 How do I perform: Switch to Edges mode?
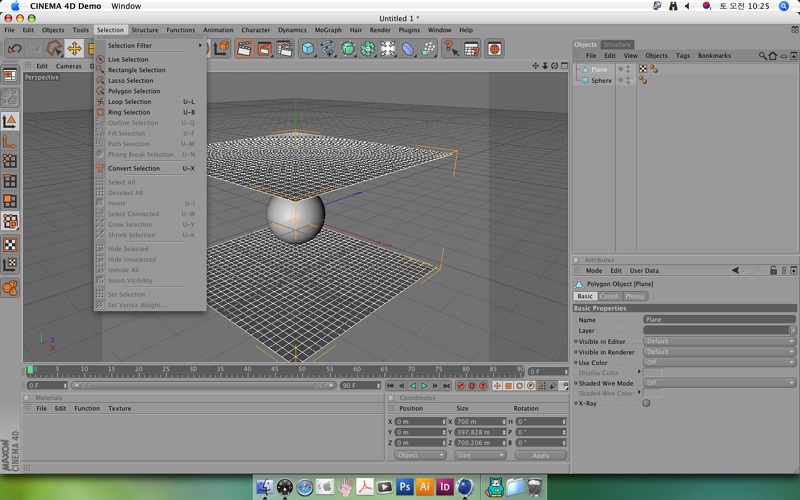pyautogui.click(x=10, y=181)
